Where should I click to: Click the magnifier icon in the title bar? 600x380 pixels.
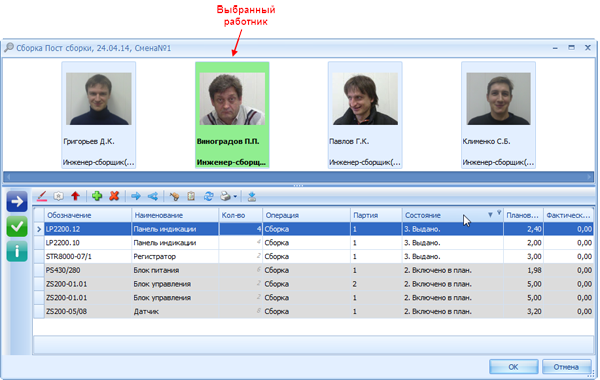pyautogui.click(x=9, y=48)
